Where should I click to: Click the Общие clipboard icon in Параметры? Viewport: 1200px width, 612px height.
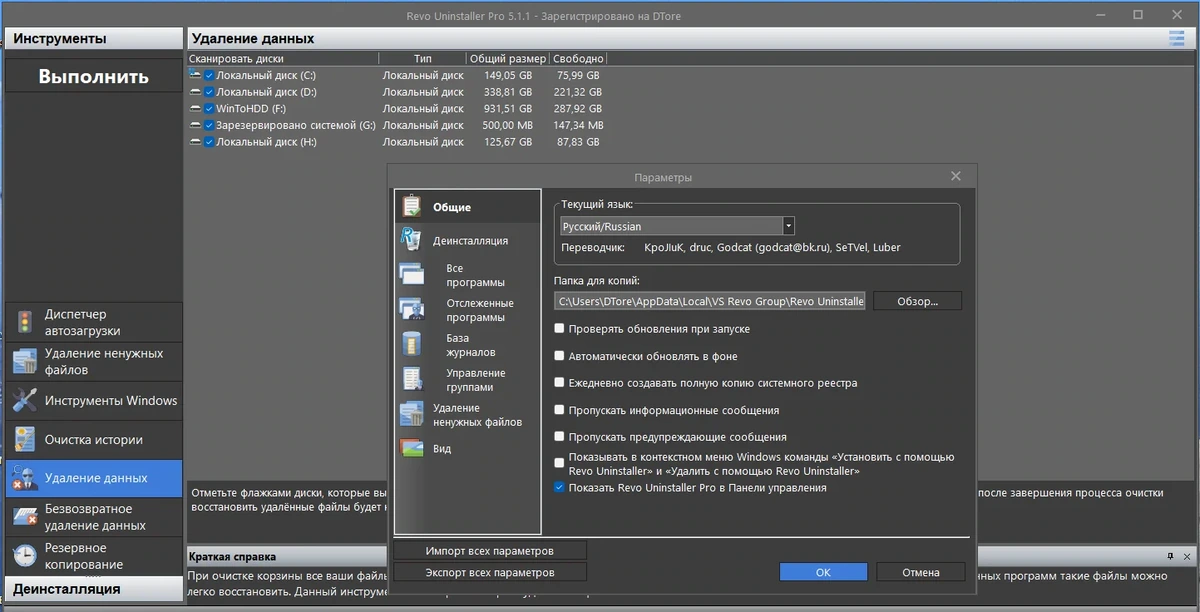tap(412, 207)
